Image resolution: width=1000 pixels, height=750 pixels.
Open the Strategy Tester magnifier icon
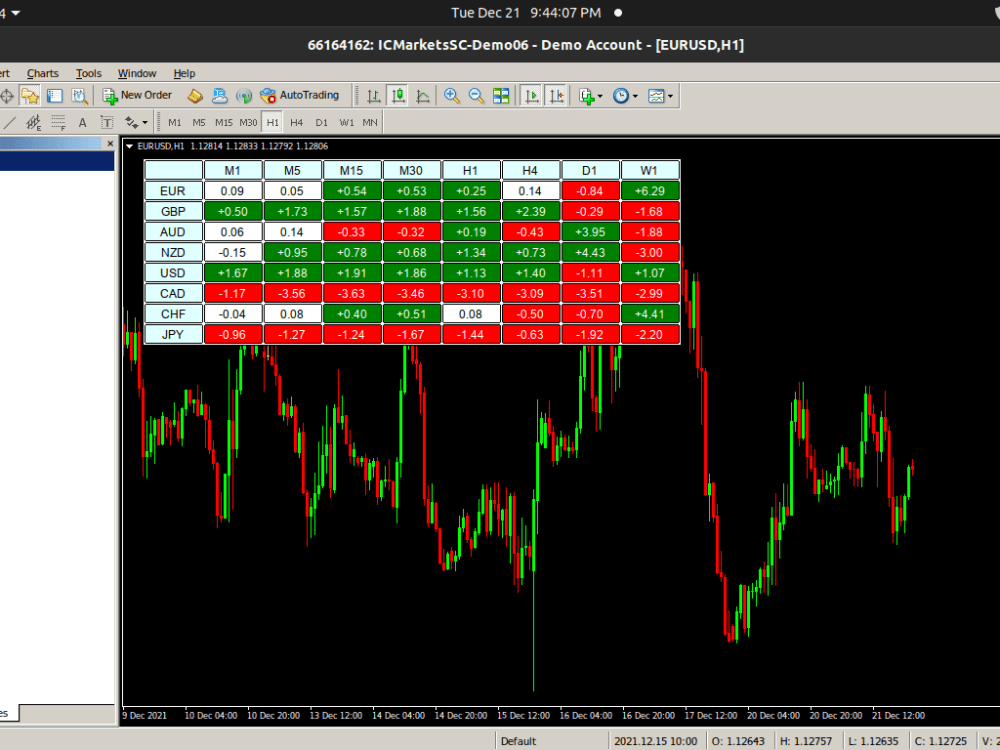coord(79,96)
